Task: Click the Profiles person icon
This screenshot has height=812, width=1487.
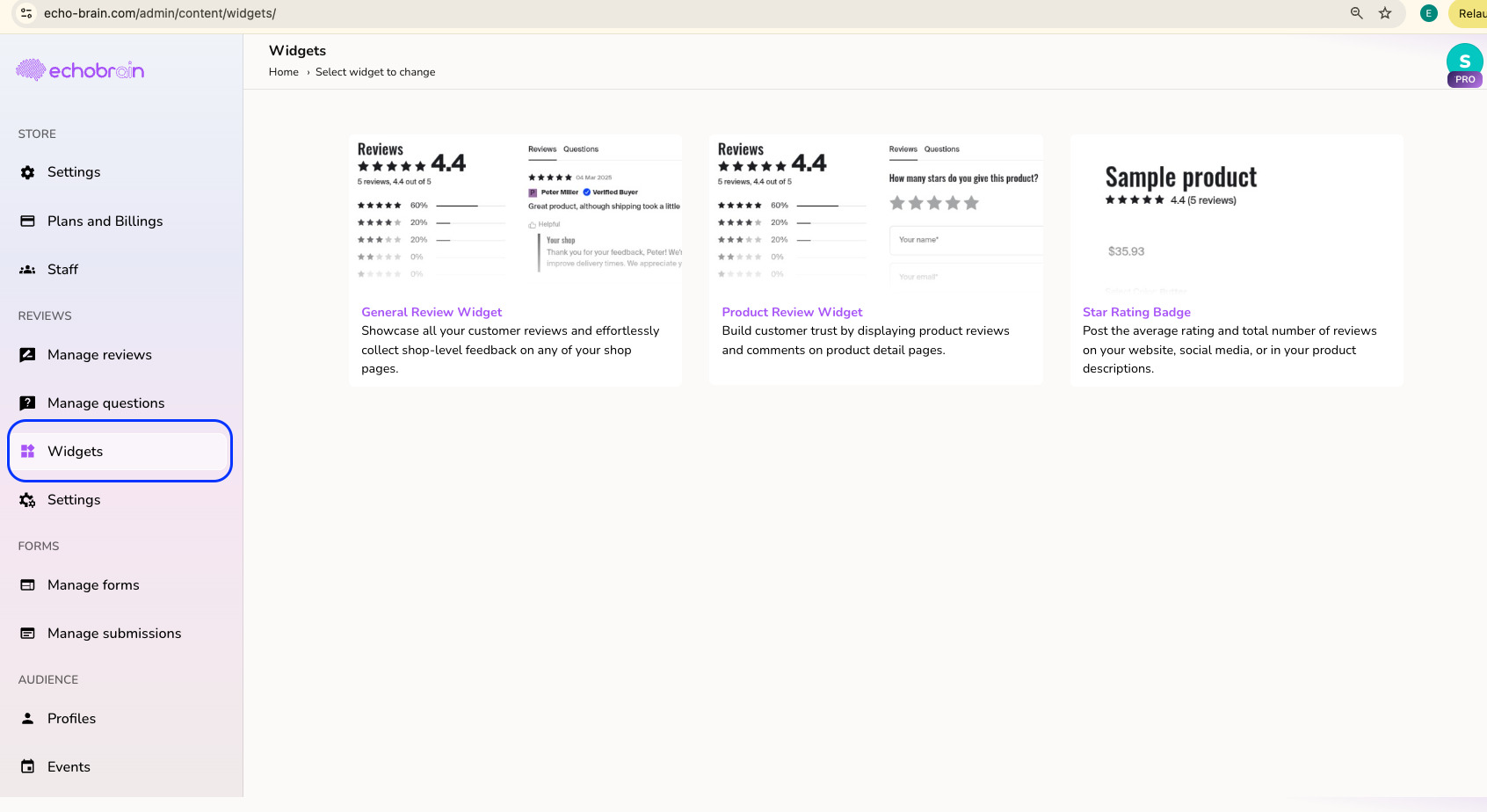Action: 28,719
